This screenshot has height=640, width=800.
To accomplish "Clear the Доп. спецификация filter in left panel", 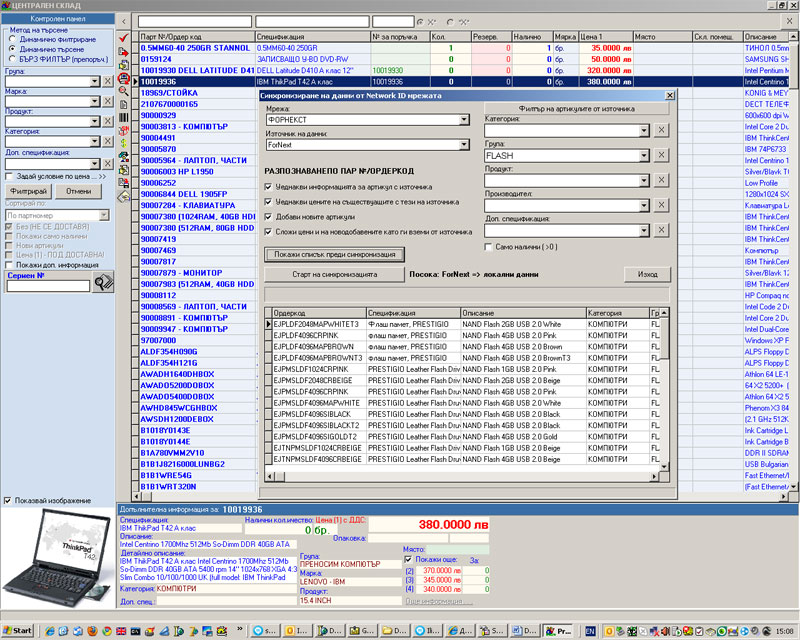I will (x=108, y=163).
